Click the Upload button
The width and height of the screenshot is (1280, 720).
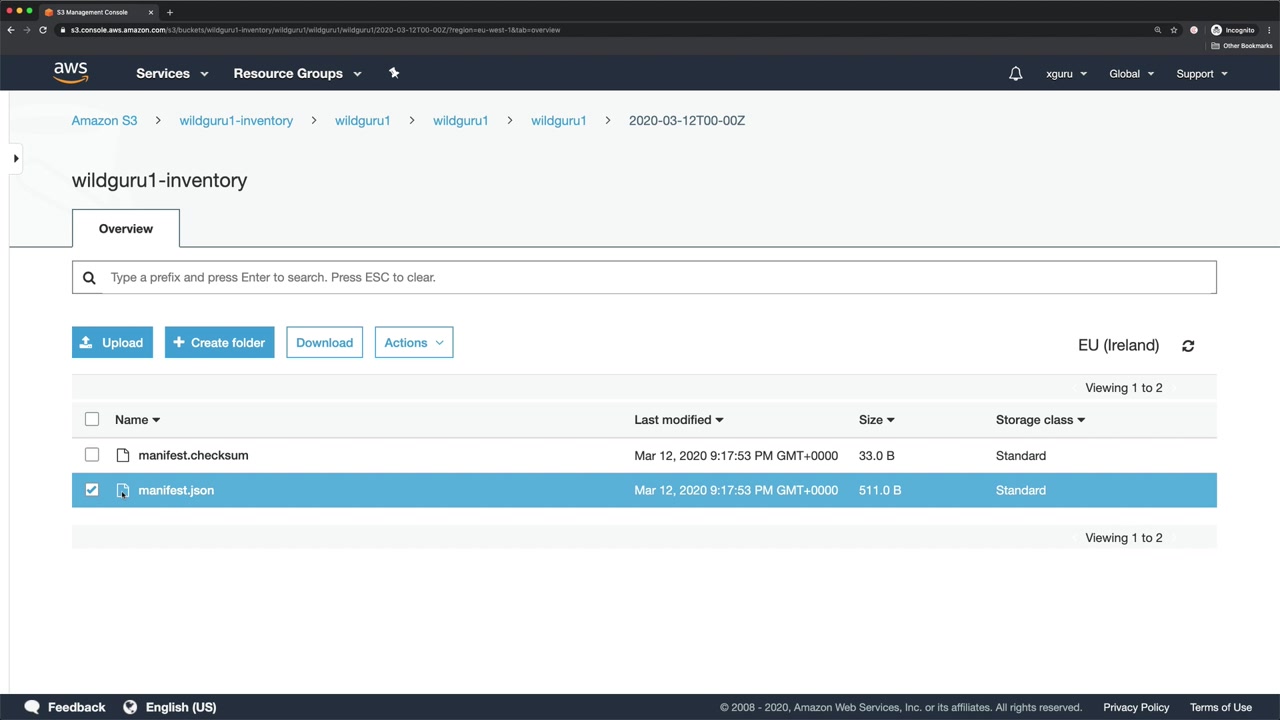[x=112, y=343]
